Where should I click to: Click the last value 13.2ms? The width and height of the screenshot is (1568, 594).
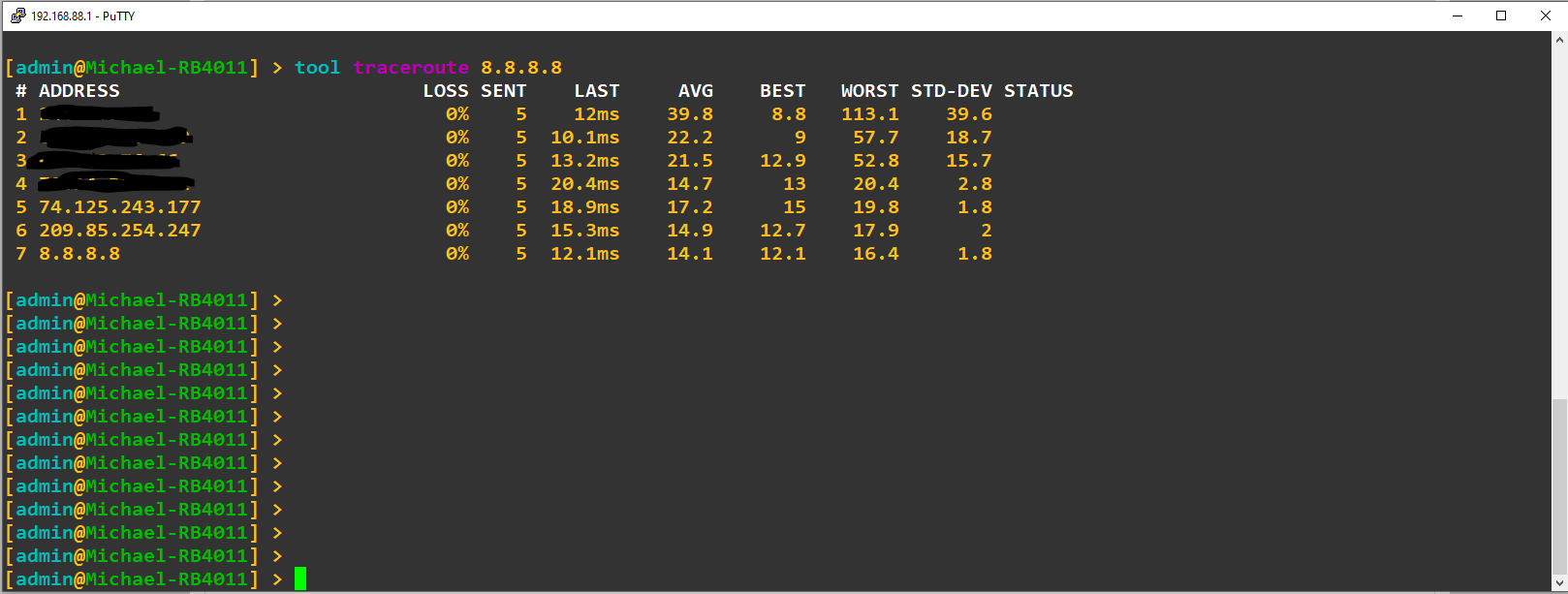[585, 161]
